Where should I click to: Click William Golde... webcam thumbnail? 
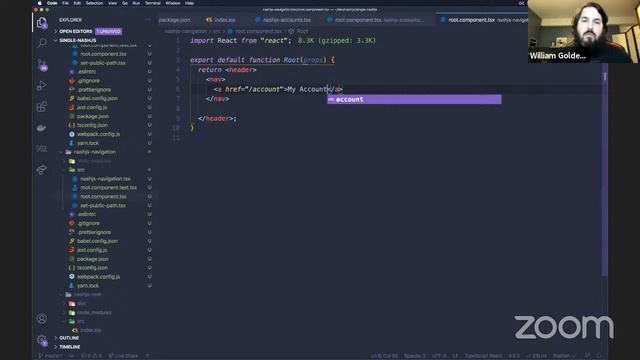583,31
